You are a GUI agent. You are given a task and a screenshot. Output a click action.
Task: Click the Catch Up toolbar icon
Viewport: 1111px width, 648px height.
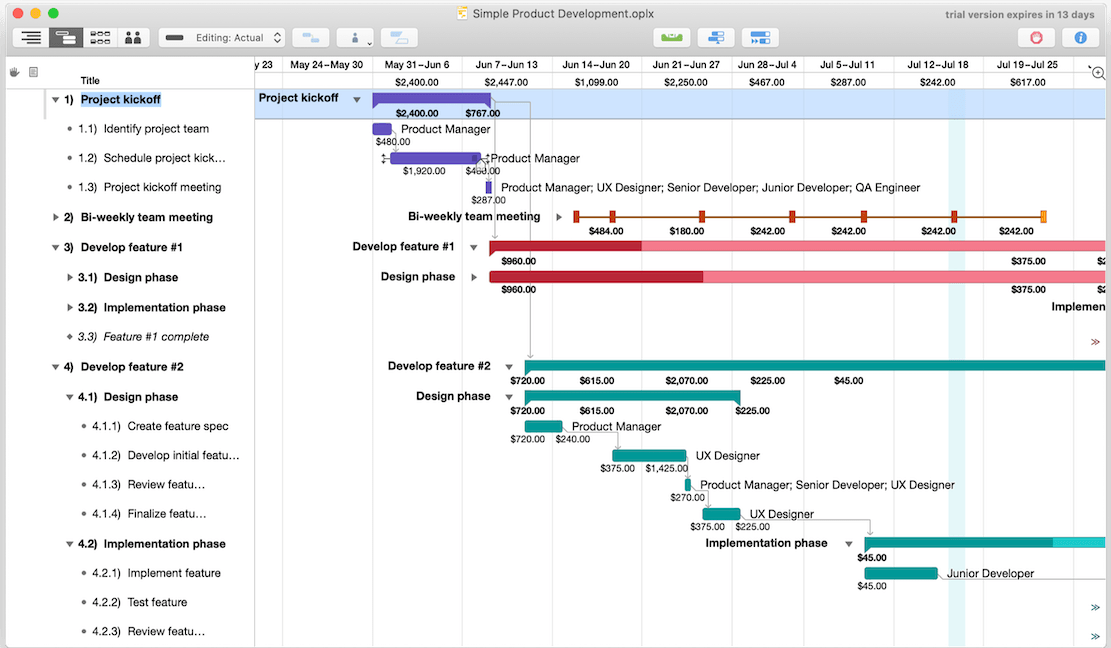point(716,38)
